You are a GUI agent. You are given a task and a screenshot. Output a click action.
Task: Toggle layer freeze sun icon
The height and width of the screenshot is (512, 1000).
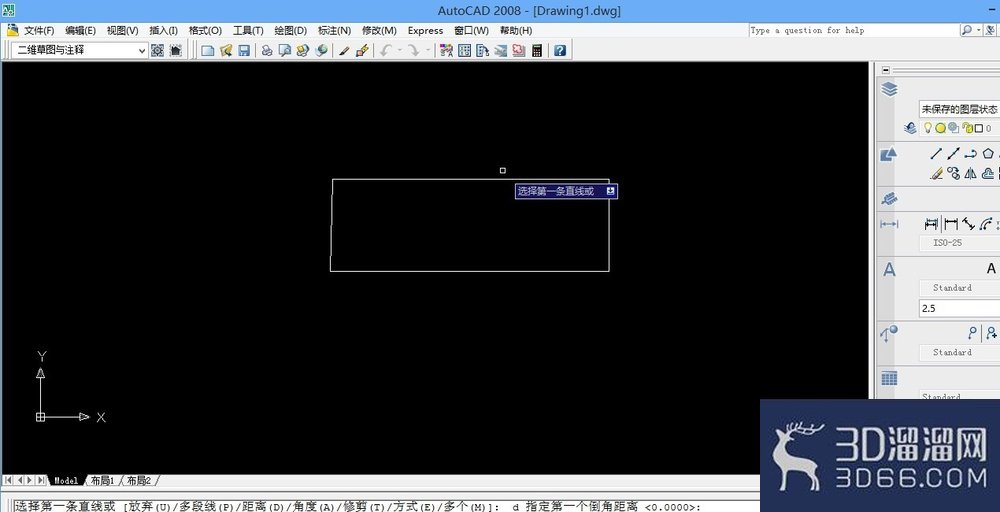pos(940,128)
